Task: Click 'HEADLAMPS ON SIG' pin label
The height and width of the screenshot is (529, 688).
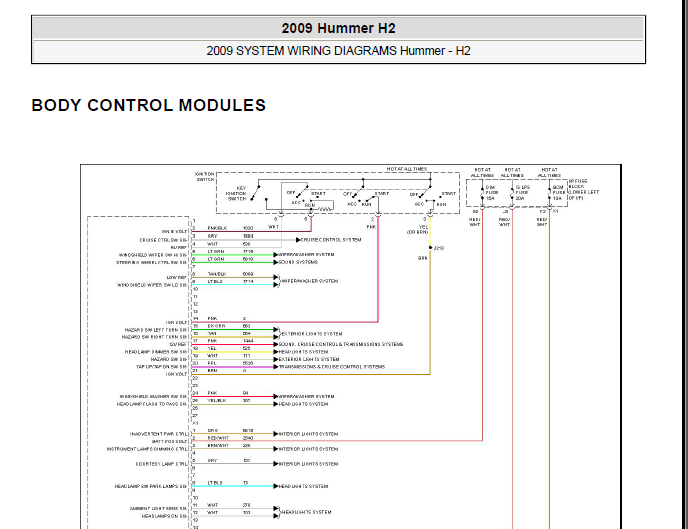Action: [165, 516]
